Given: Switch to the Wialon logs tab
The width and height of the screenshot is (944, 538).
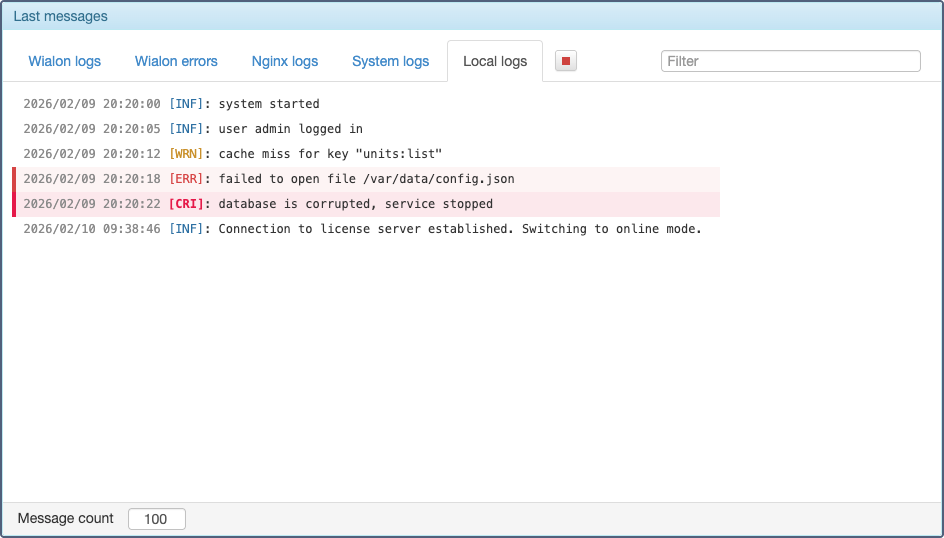Looking at the screenshot, I should [65, 61].
